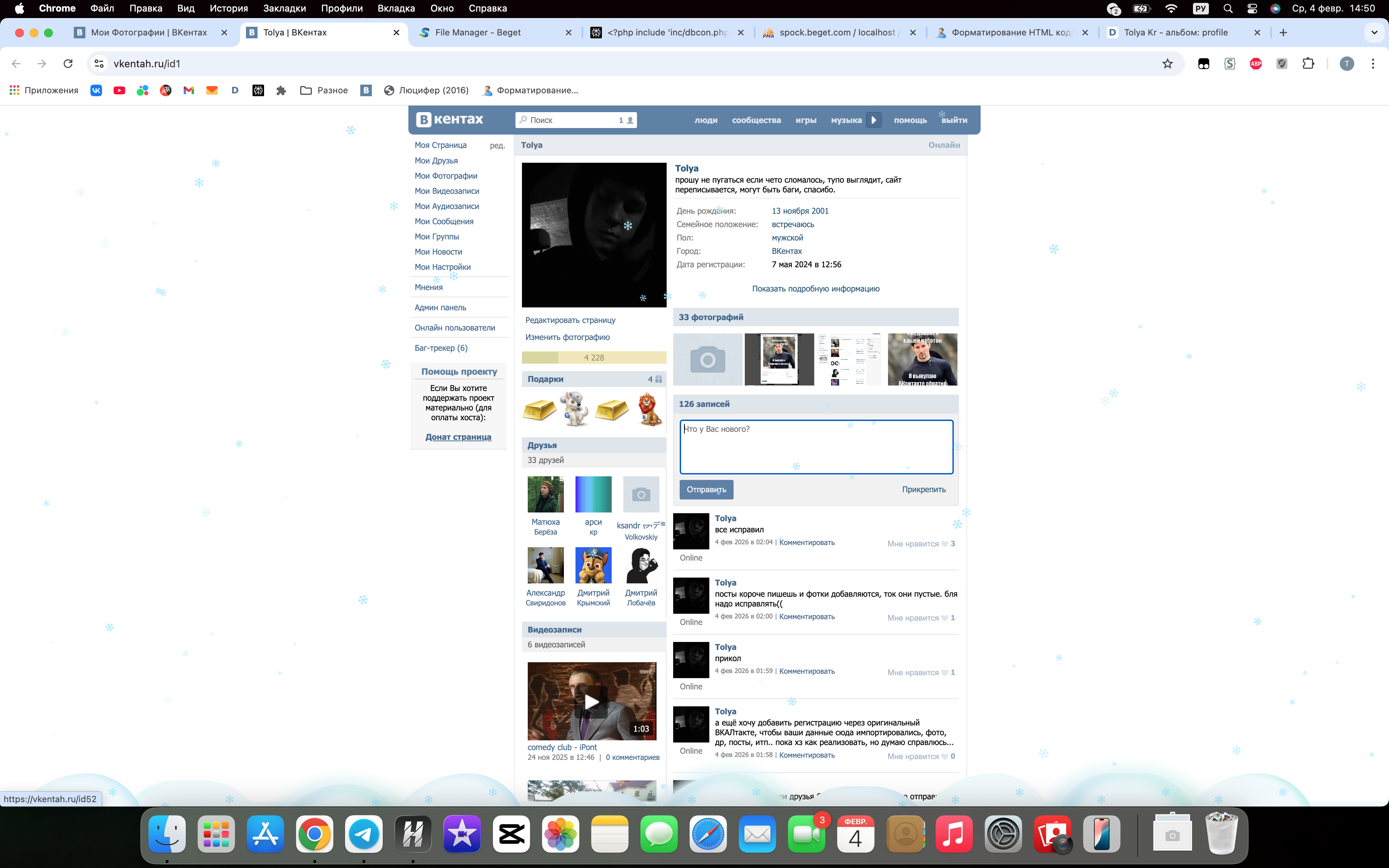Click Редактировать страницу link
Image resolution: width=1389 pixels, height=868 pixels.
(x=570, y=320)
